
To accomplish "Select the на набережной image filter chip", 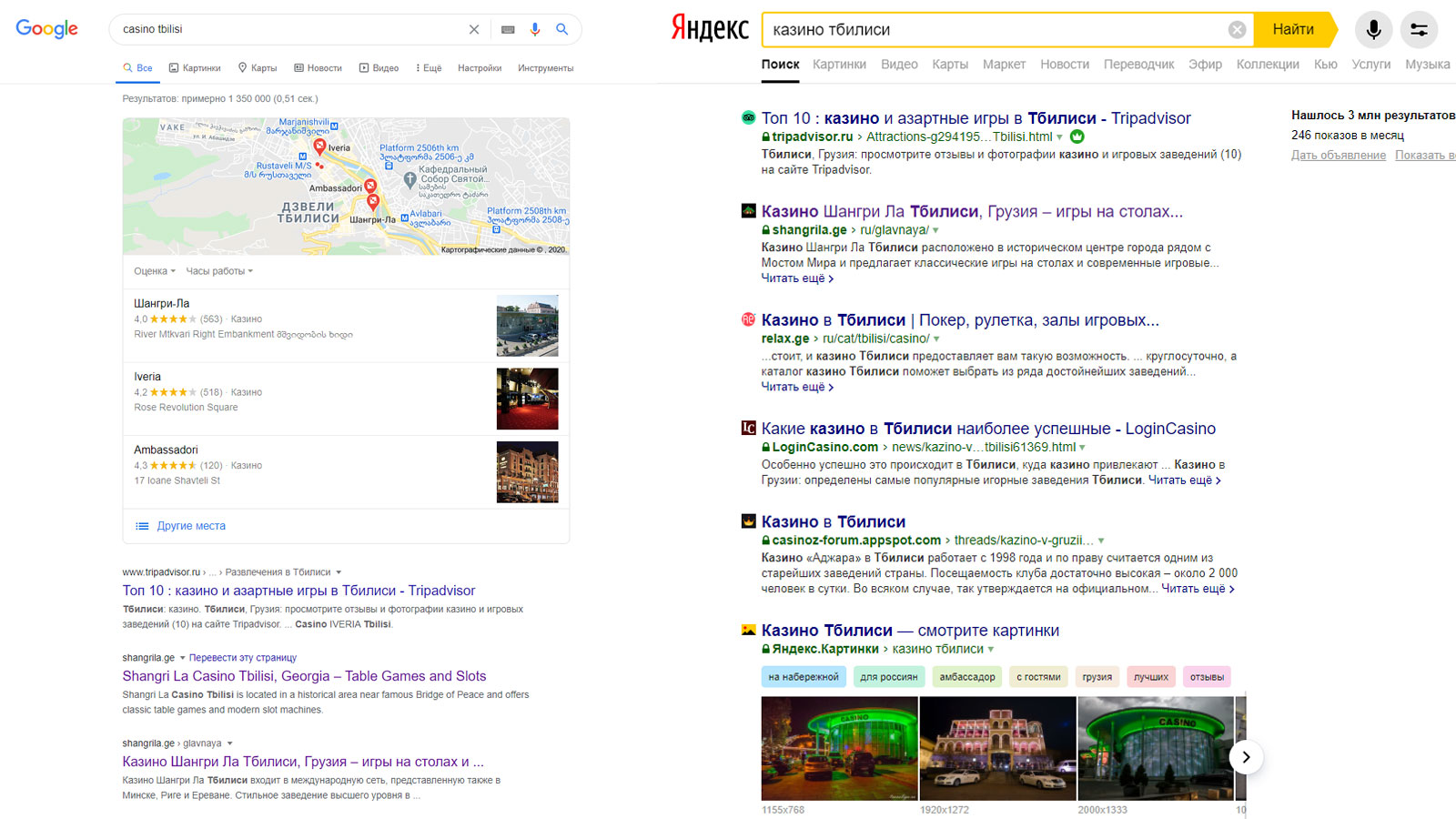I will click(803, 677).
